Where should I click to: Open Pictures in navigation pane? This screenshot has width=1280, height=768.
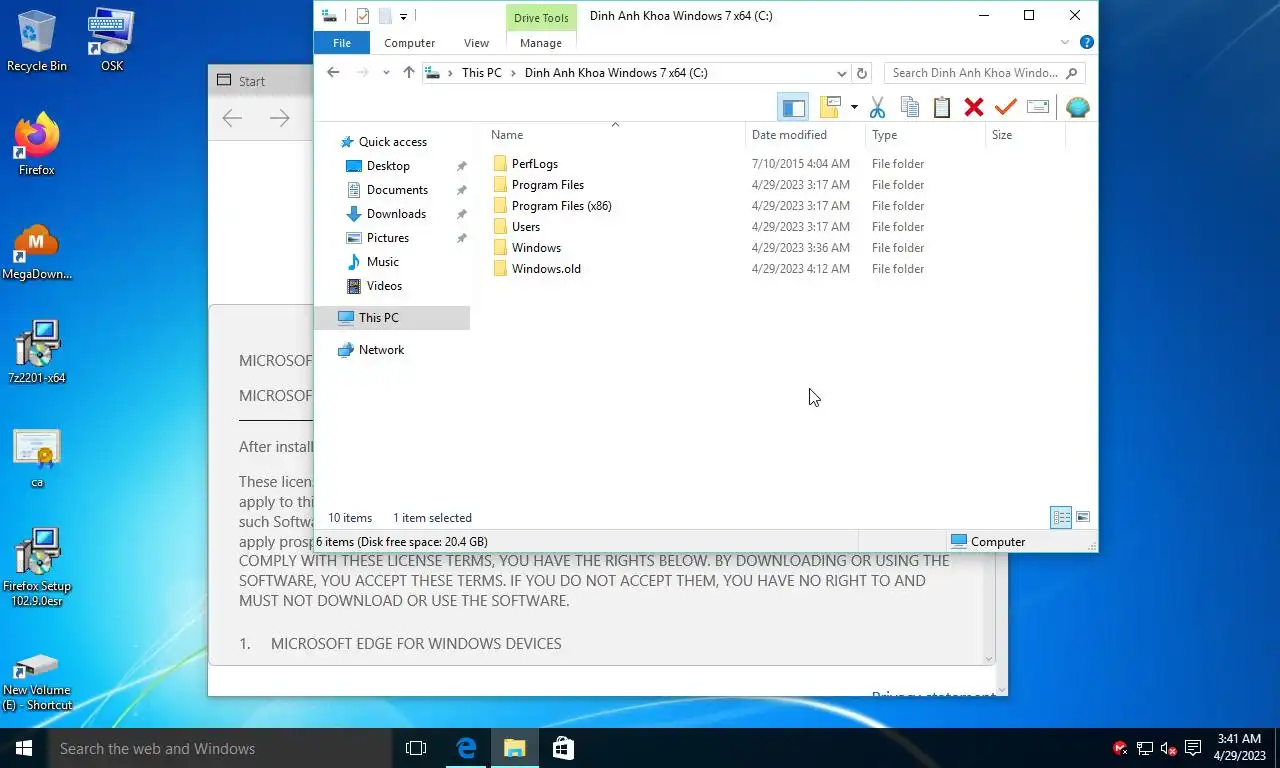pos(388,238)
